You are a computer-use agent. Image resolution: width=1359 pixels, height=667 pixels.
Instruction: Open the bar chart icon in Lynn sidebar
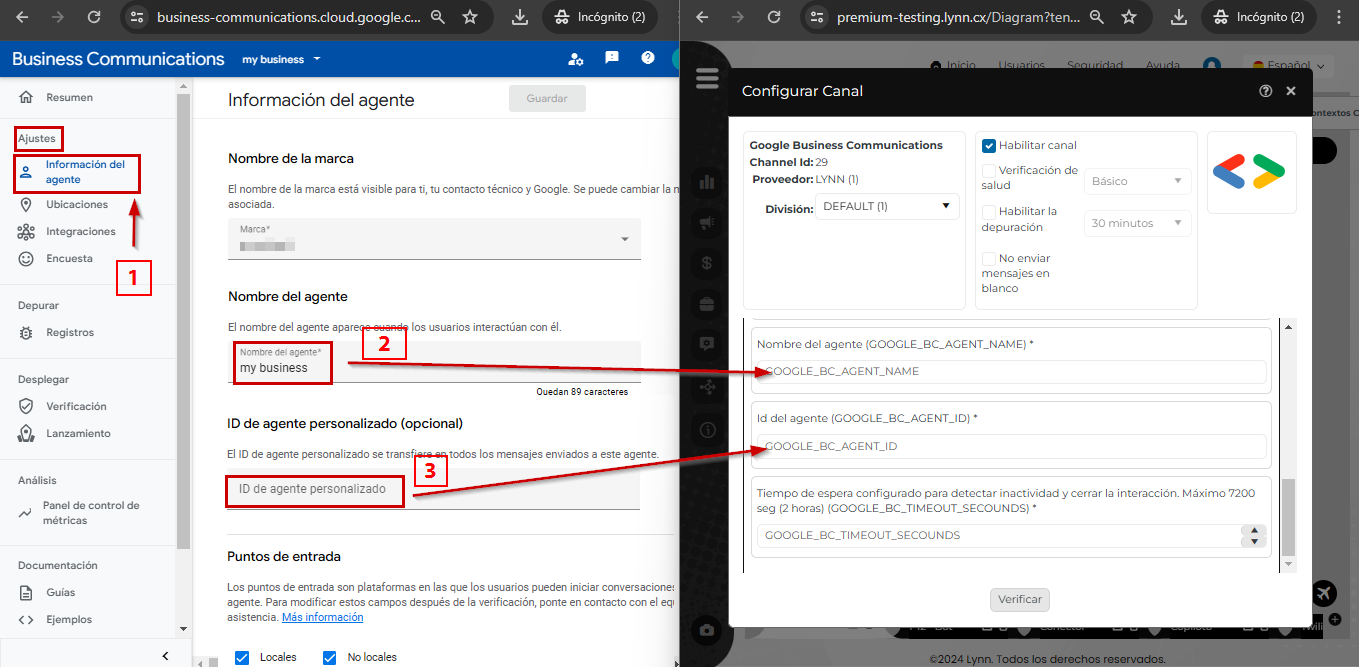pyautogui.click(x=708, y=182)
